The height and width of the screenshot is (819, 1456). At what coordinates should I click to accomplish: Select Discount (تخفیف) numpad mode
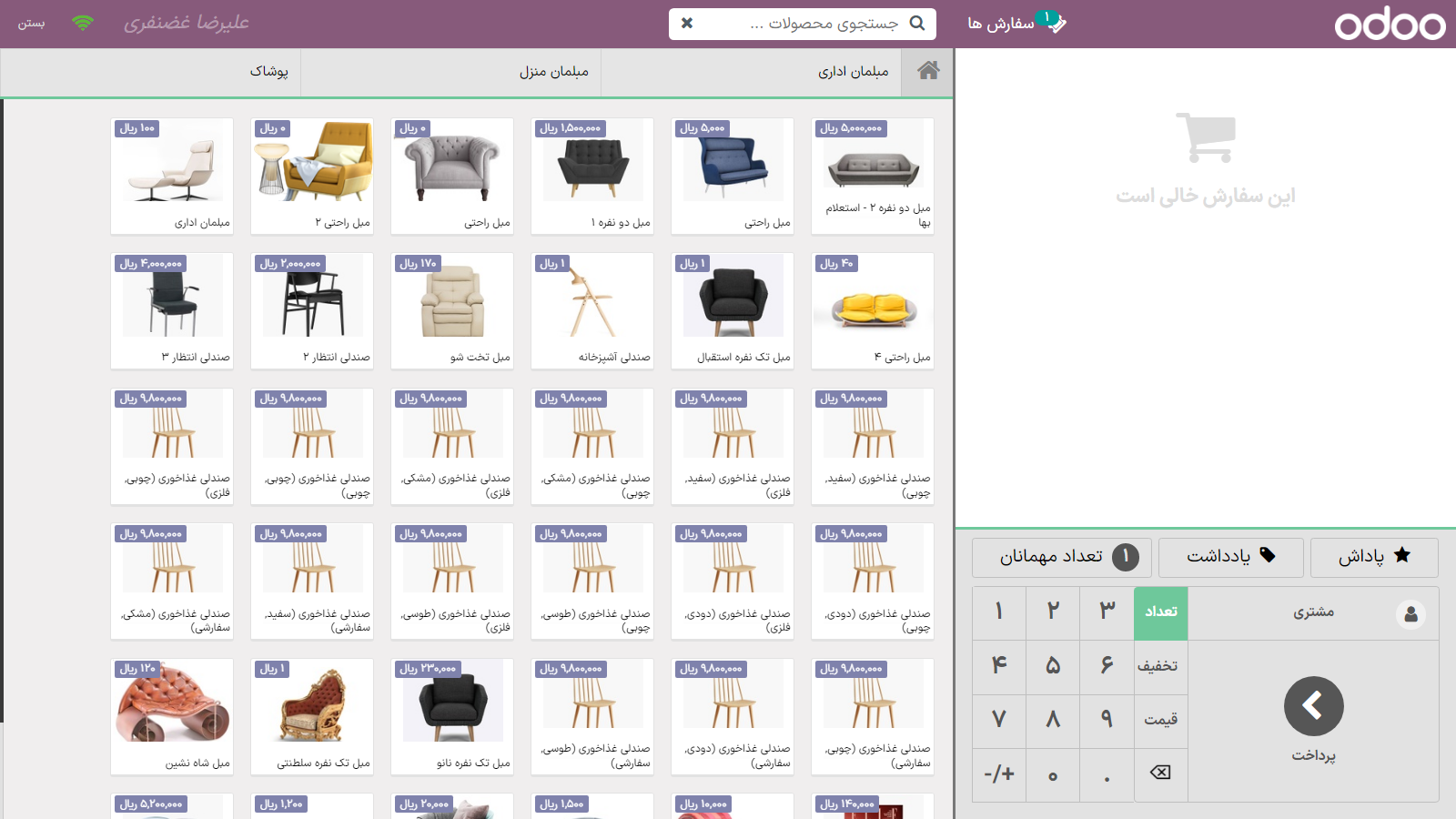click(x=1161, y=667)
